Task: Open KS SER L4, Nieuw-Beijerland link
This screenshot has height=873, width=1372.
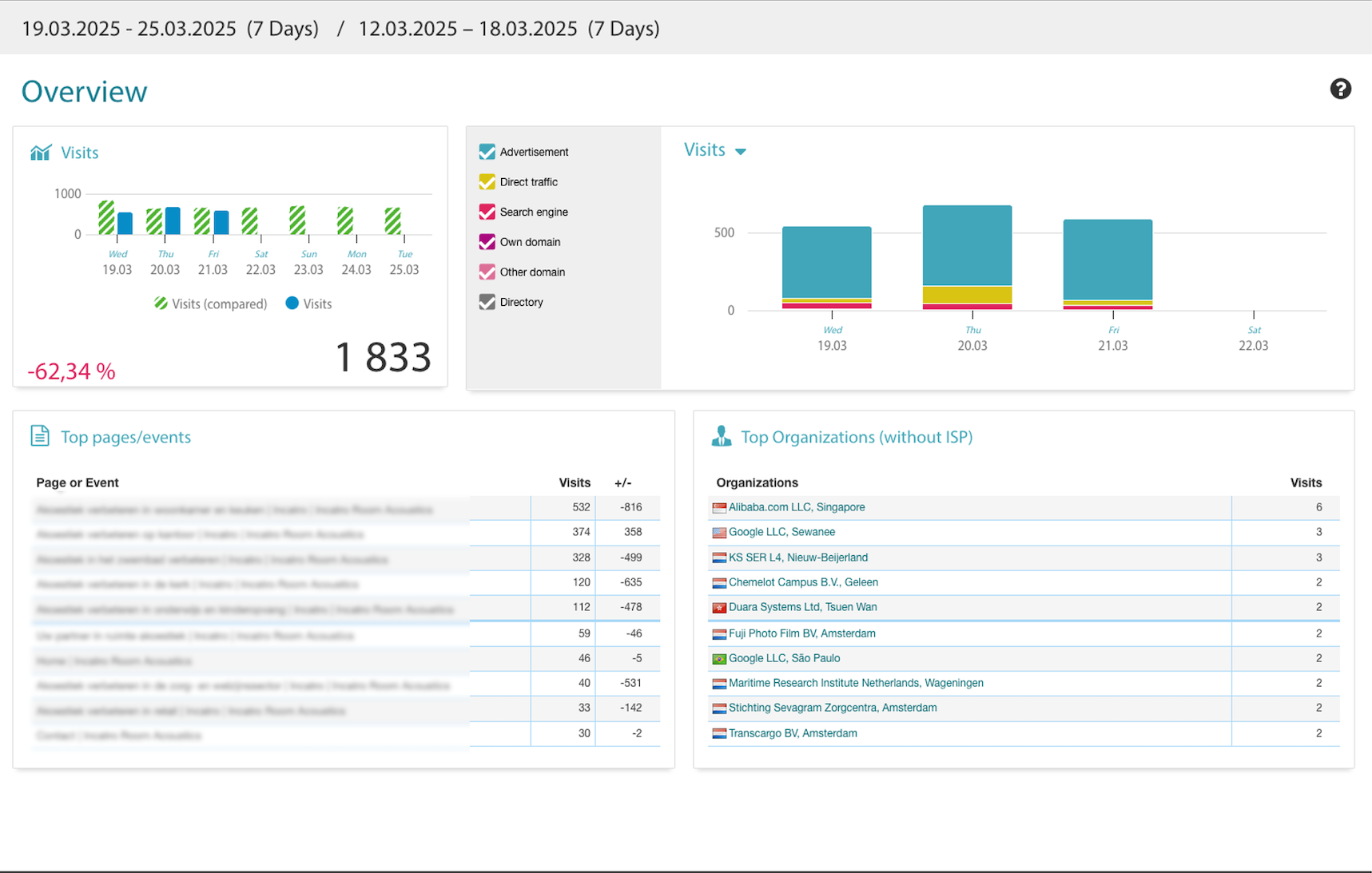Action: coord(798,558)
